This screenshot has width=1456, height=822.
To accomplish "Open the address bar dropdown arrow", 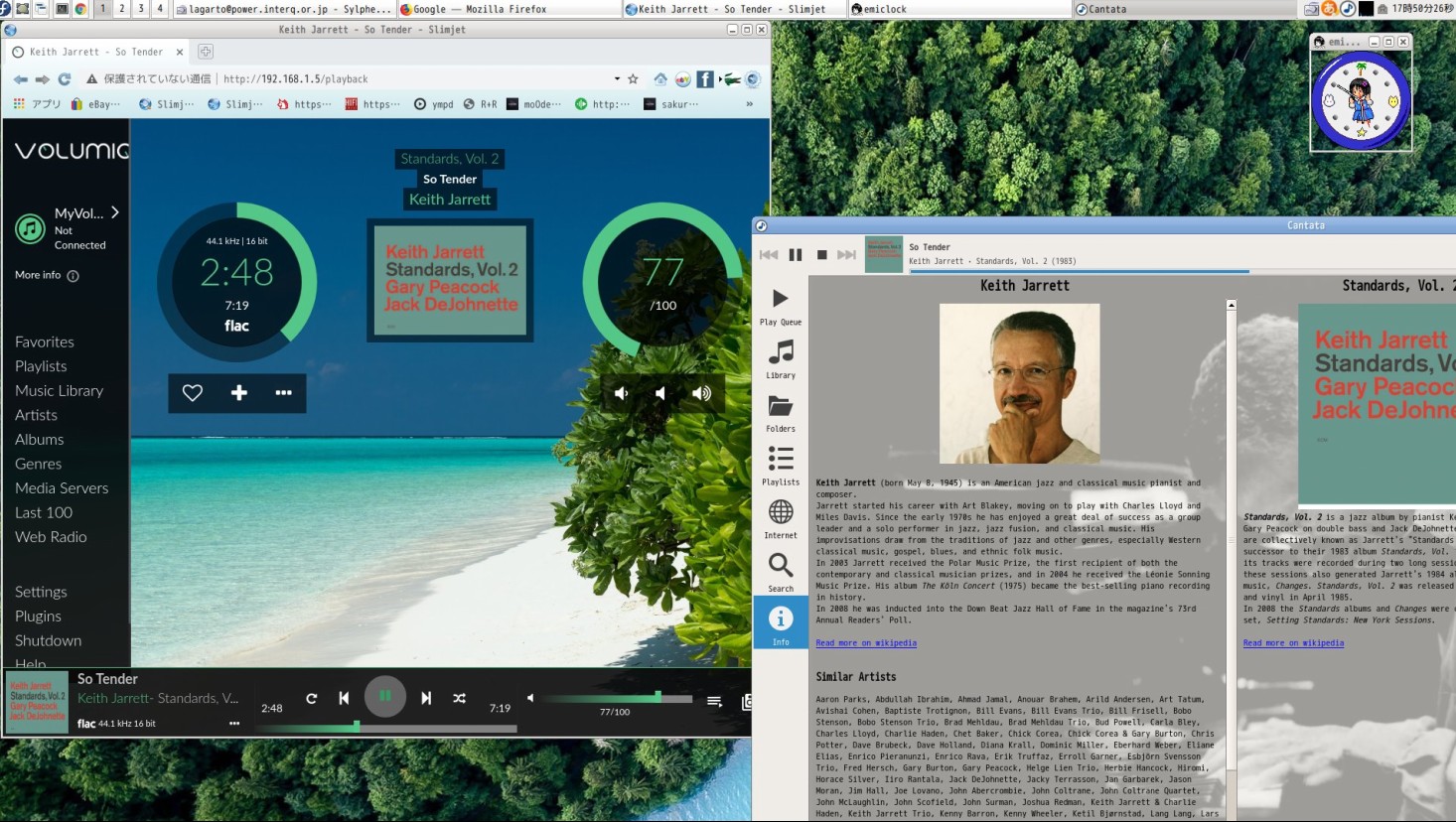I will pos(617,78).
